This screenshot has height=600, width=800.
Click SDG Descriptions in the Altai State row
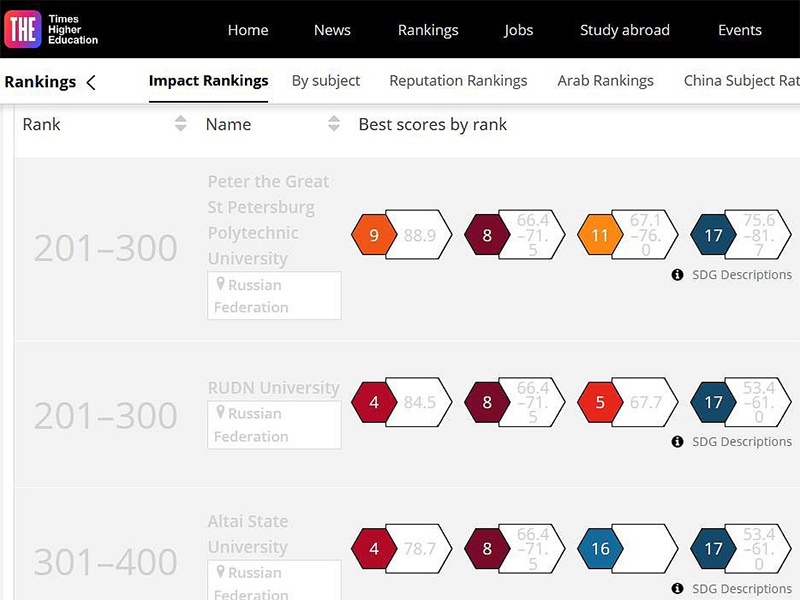click(741, 589)
